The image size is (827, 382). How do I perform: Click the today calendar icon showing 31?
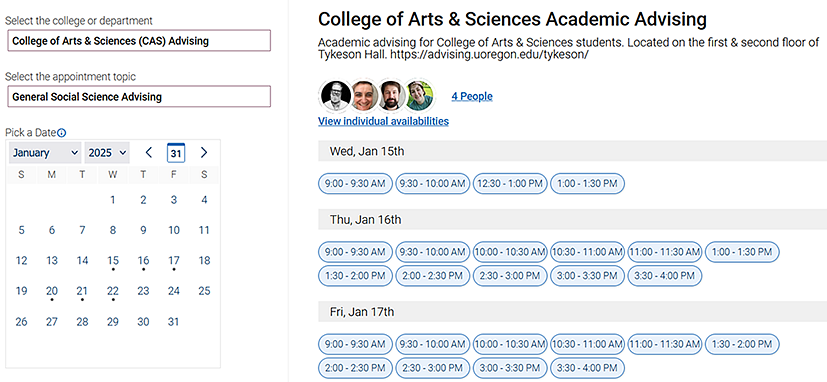tap(176, 153)
